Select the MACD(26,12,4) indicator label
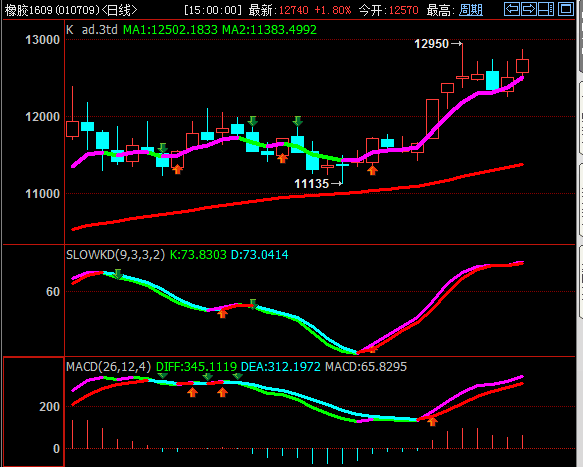 tap(109, 367)
